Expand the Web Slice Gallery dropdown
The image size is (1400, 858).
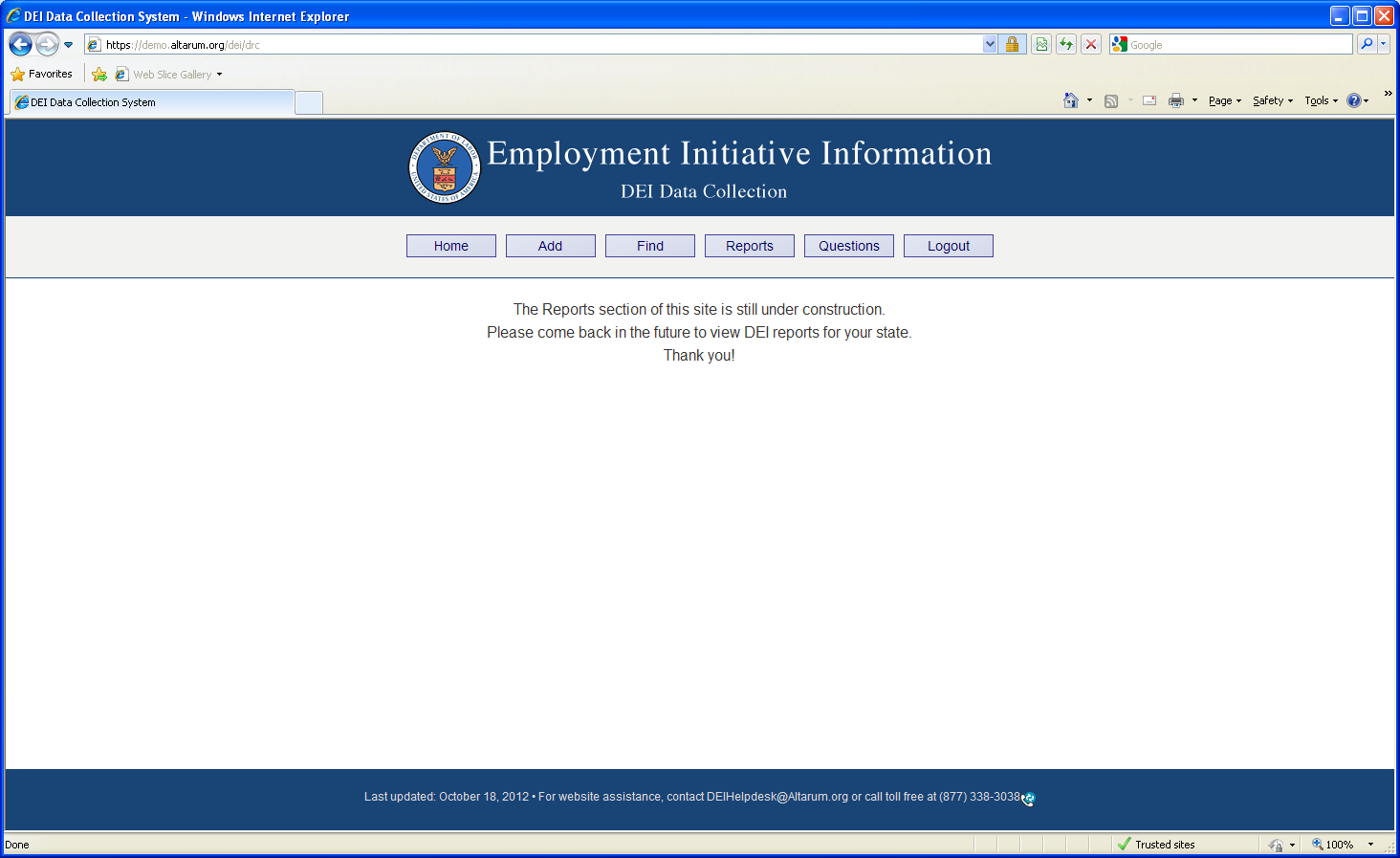tap(219, 75)
